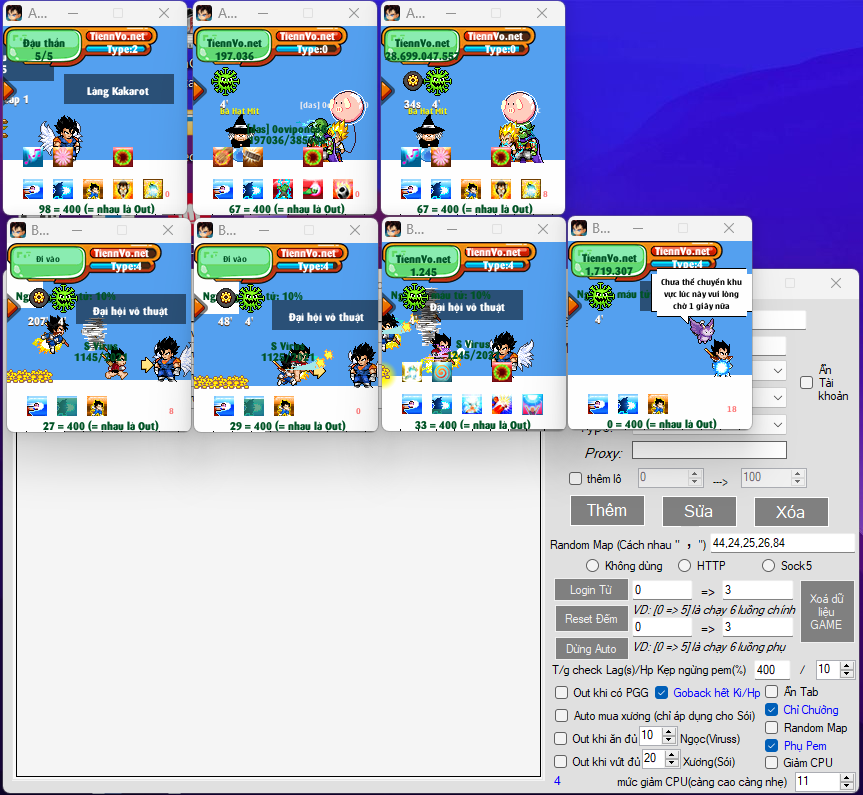Screen dimensions: 863x795
Task: Click the Xoá dữ liệu GAME button
Action: coord(826,611)
